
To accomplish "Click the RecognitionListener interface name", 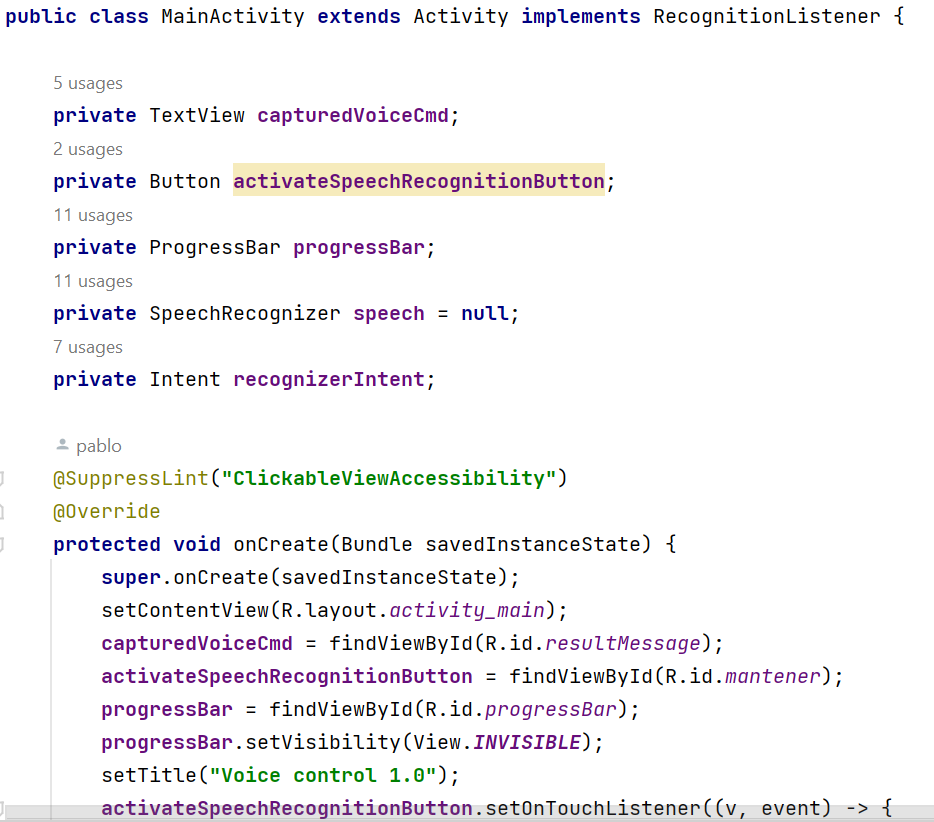I will [766, 16].
